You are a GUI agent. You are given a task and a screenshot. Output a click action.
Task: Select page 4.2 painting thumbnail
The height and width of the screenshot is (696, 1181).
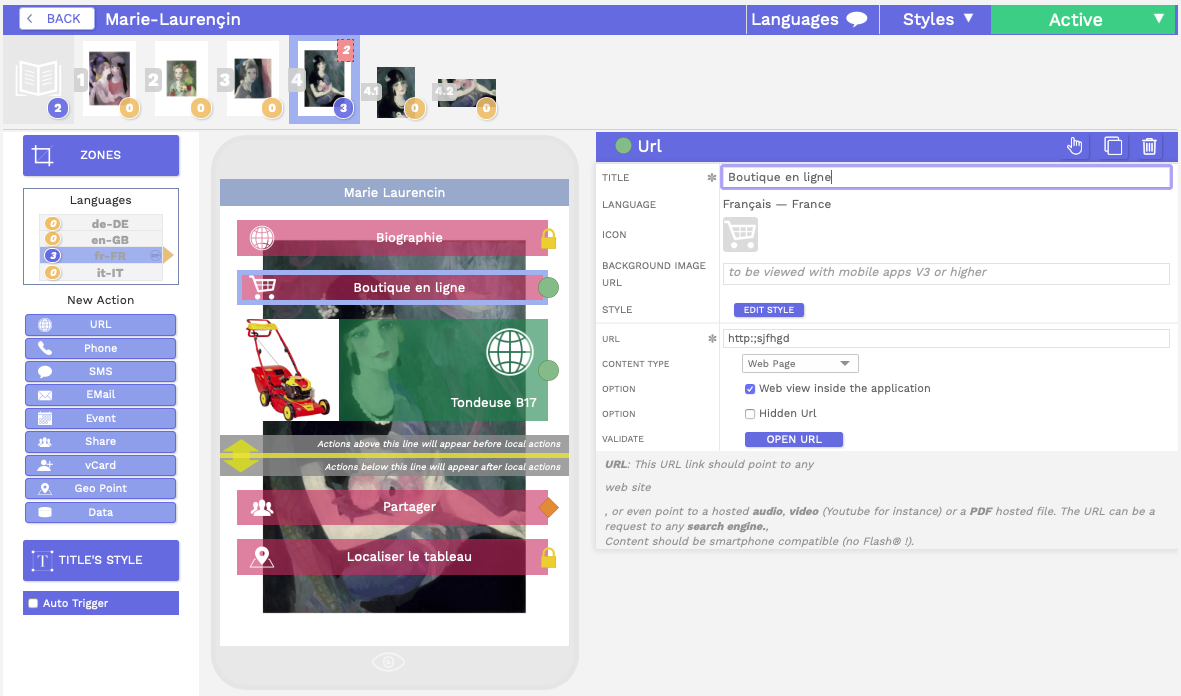[467, 93]
